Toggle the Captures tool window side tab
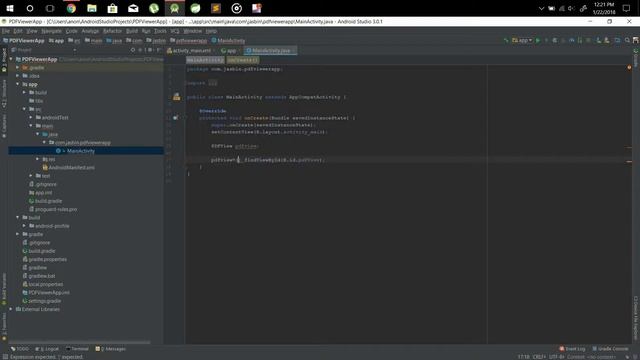640x360 pixels. coord(4,125)
